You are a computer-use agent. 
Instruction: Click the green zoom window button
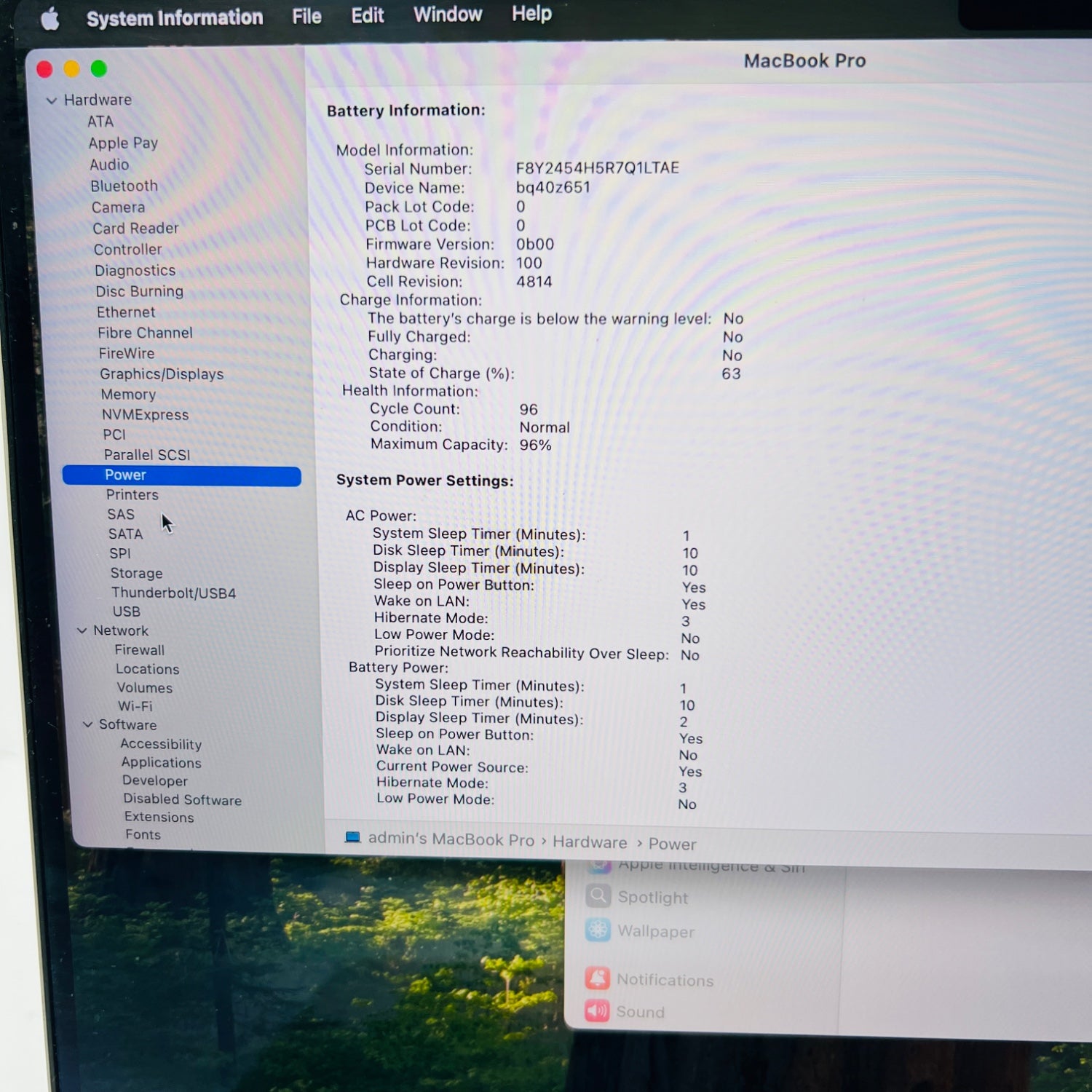[x=99, y=69]
